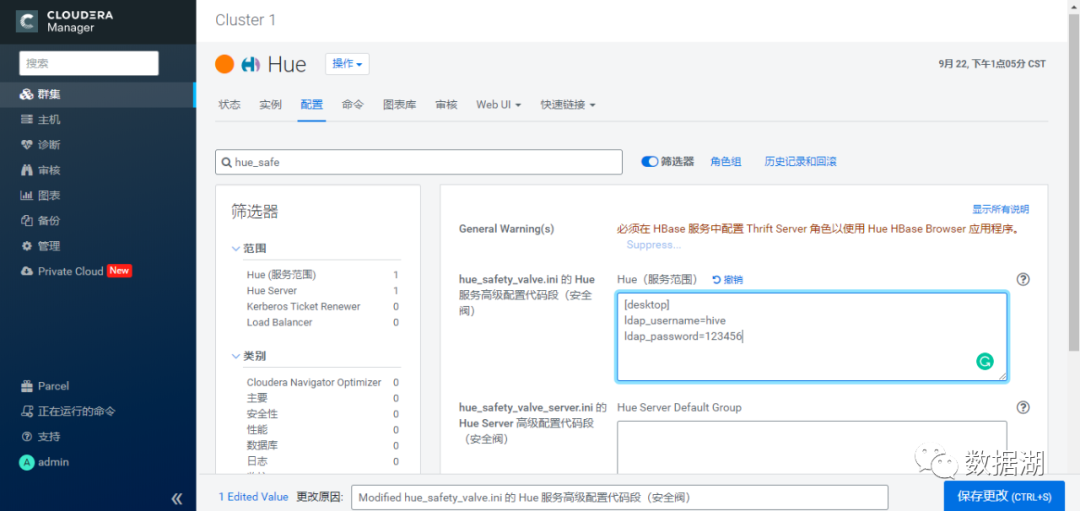Undo the change via 撤销 link
This screenshot has width=1080, height=511.
coord(727,280)
